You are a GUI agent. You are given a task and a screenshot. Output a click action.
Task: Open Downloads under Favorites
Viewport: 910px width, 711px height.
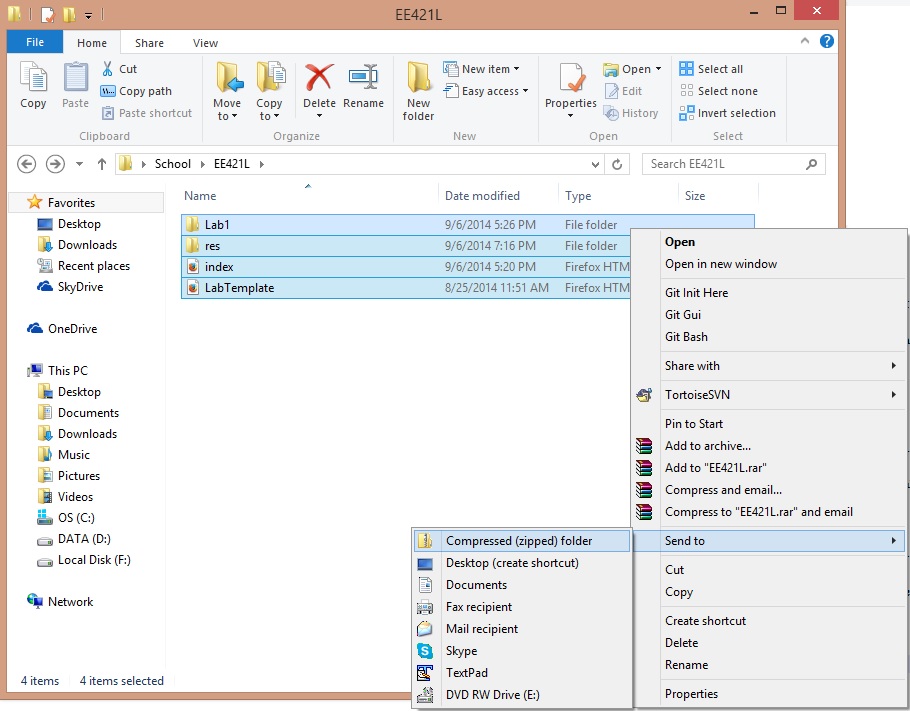(87, 245)
